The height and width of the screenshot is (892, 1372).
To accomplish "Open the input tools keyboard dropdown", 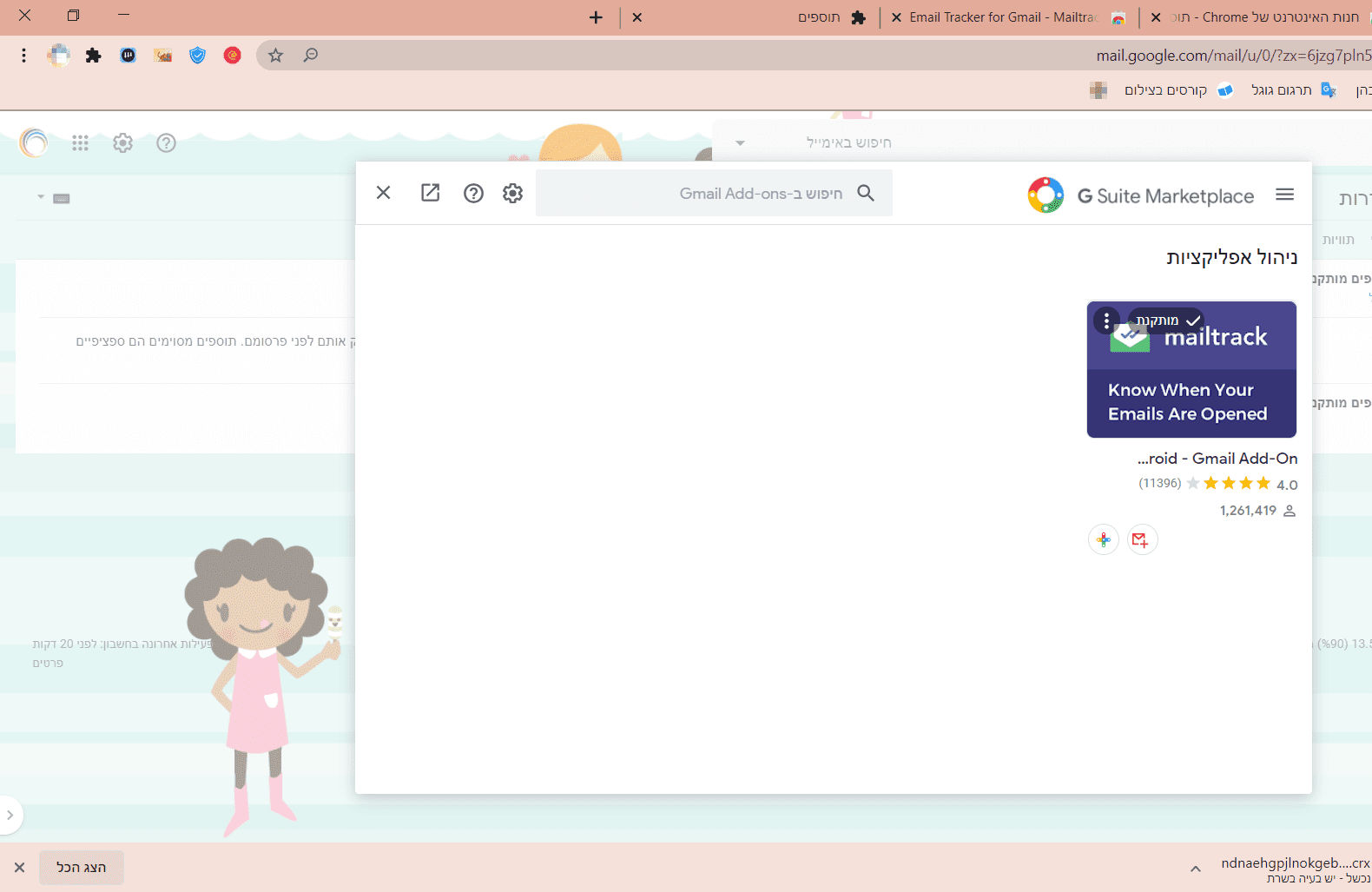I will point(54,198).
